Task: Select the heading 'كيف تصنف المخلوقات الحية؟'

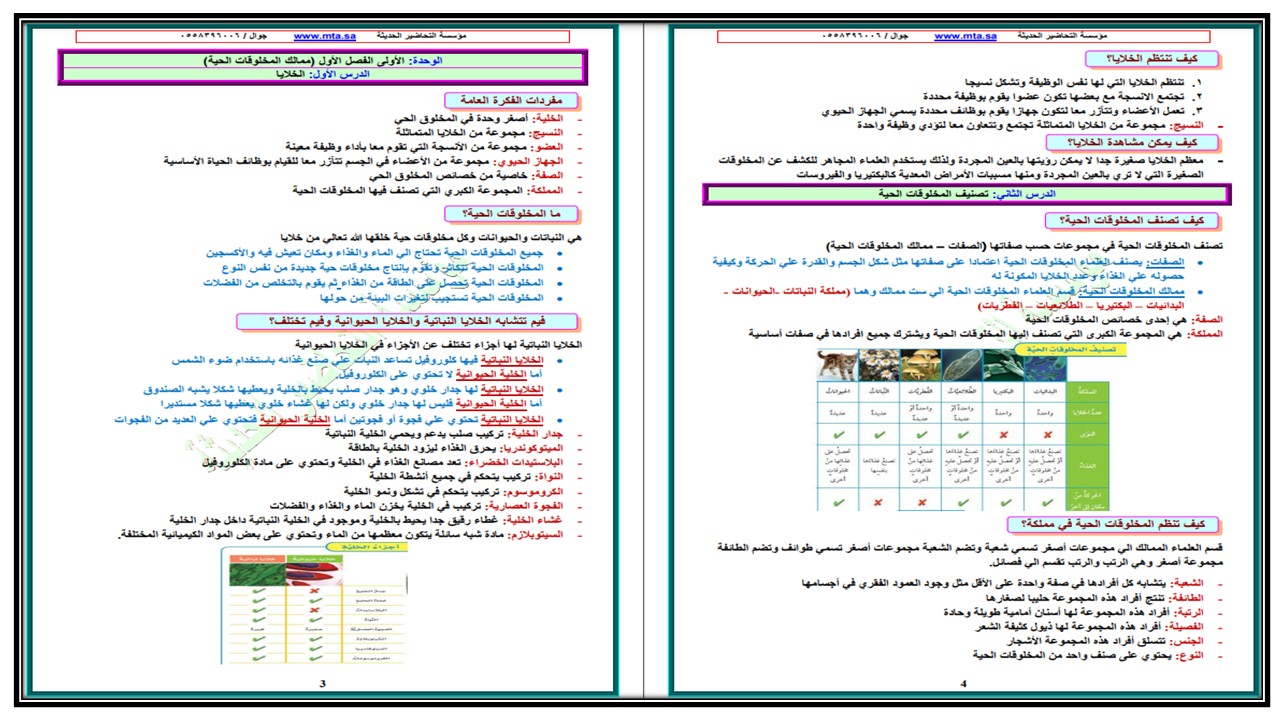Action: tap(1133, 220)
